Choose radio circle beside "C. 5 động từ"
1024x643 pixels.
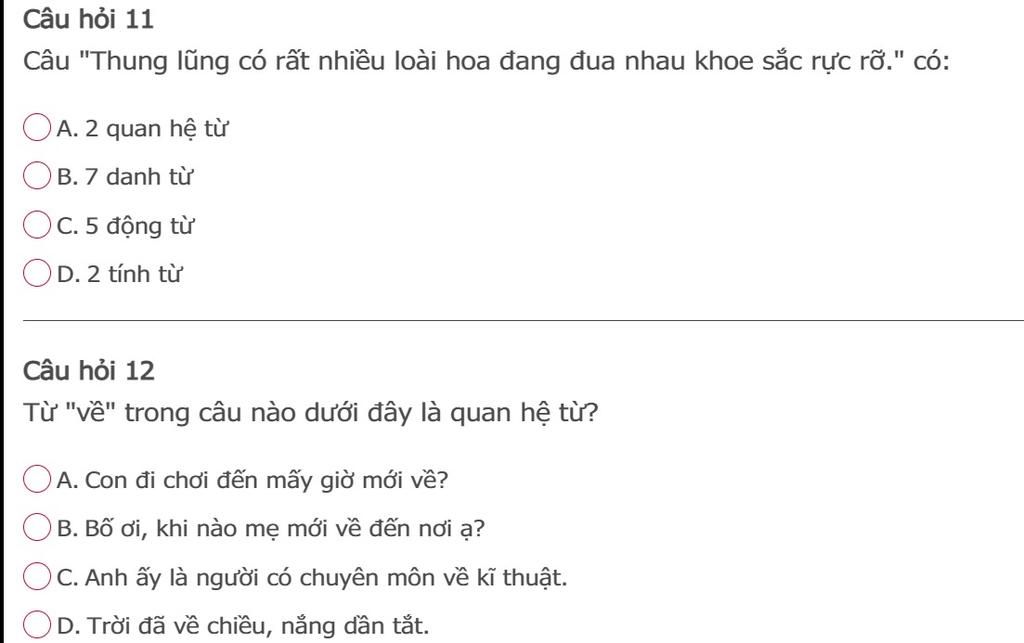(37, 226)
